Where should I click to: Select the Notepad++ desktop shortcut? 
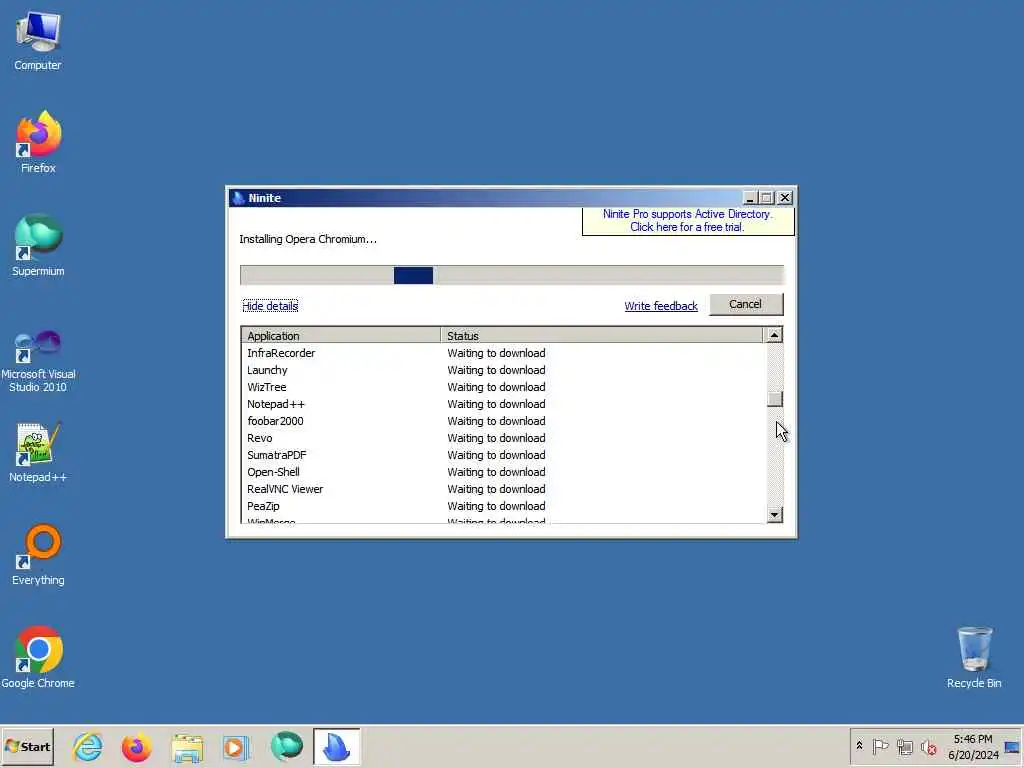38,453
